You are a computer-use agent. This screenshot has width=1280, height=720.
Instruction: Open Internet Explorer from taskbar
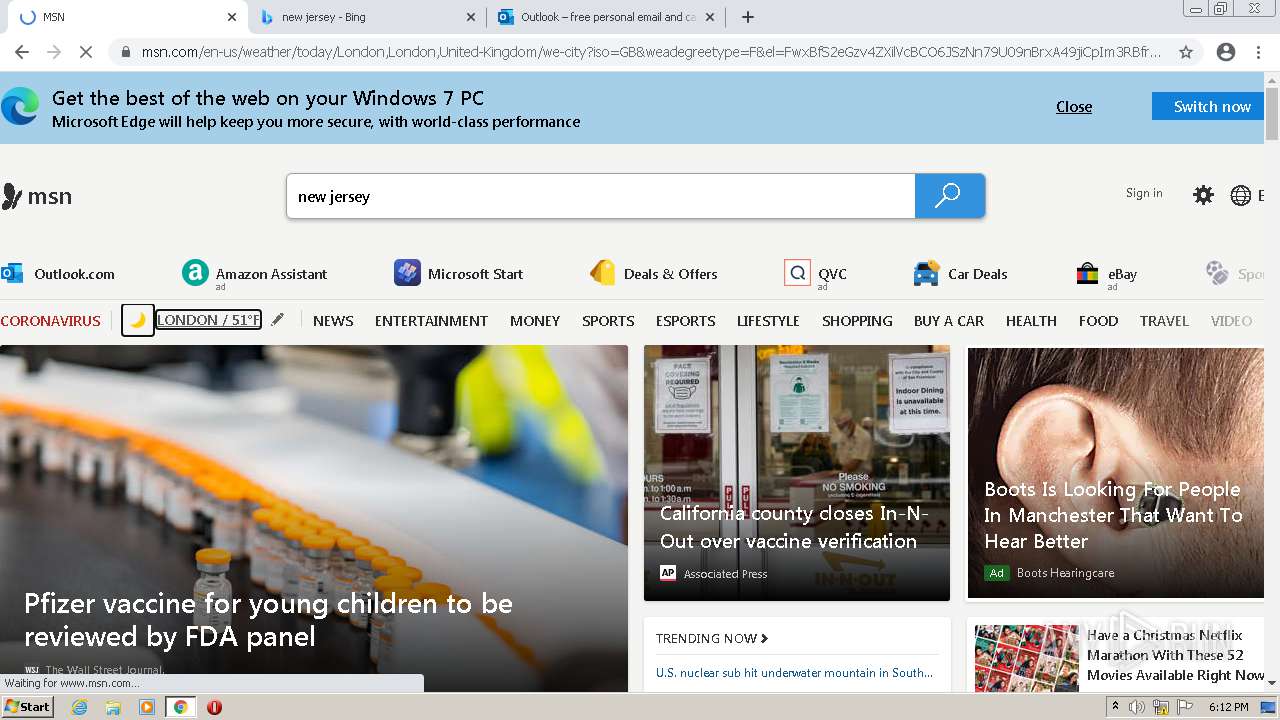click(79, 707)
